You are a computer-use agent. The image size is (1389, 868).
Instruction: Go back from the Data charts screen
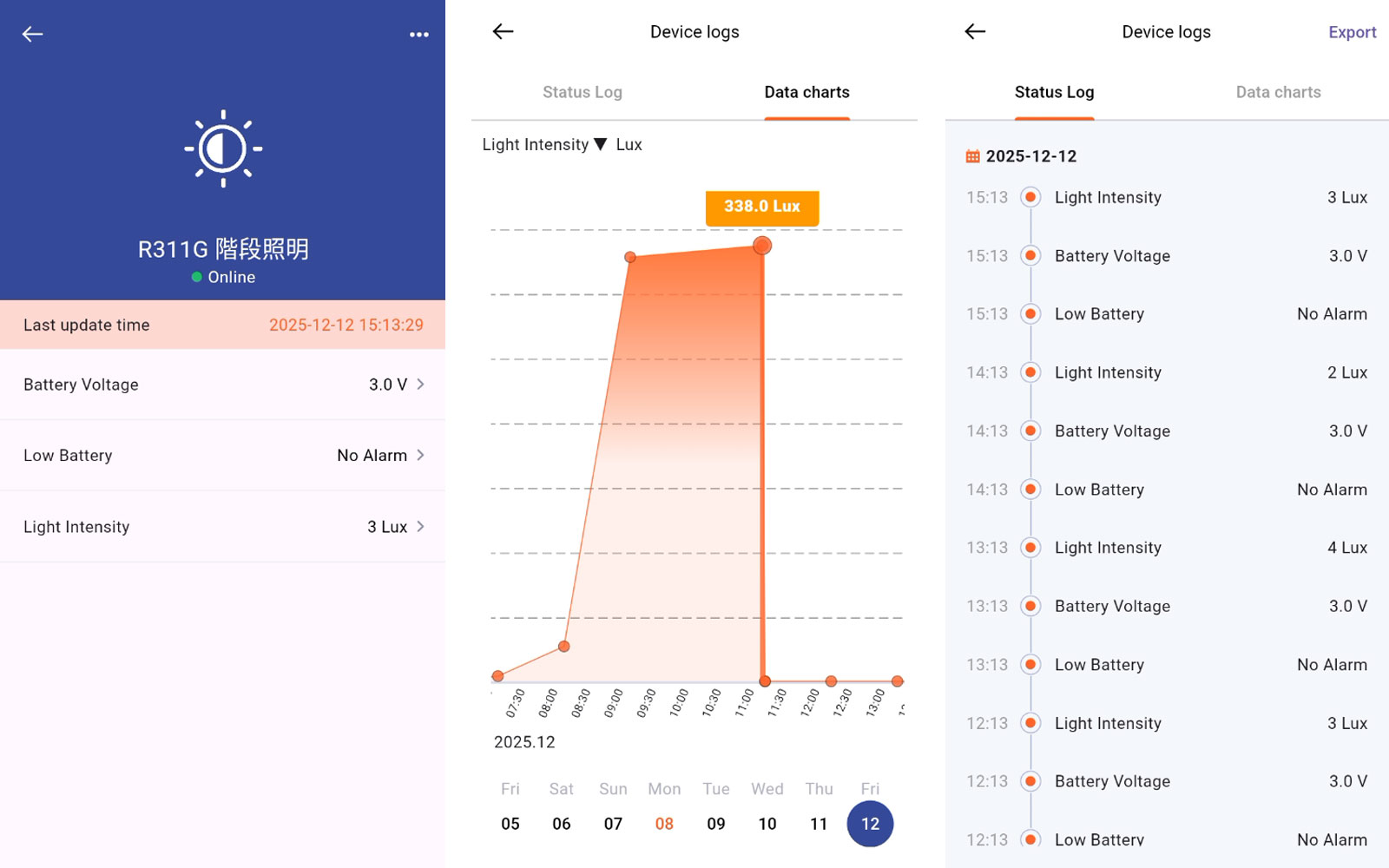[504, 32]
